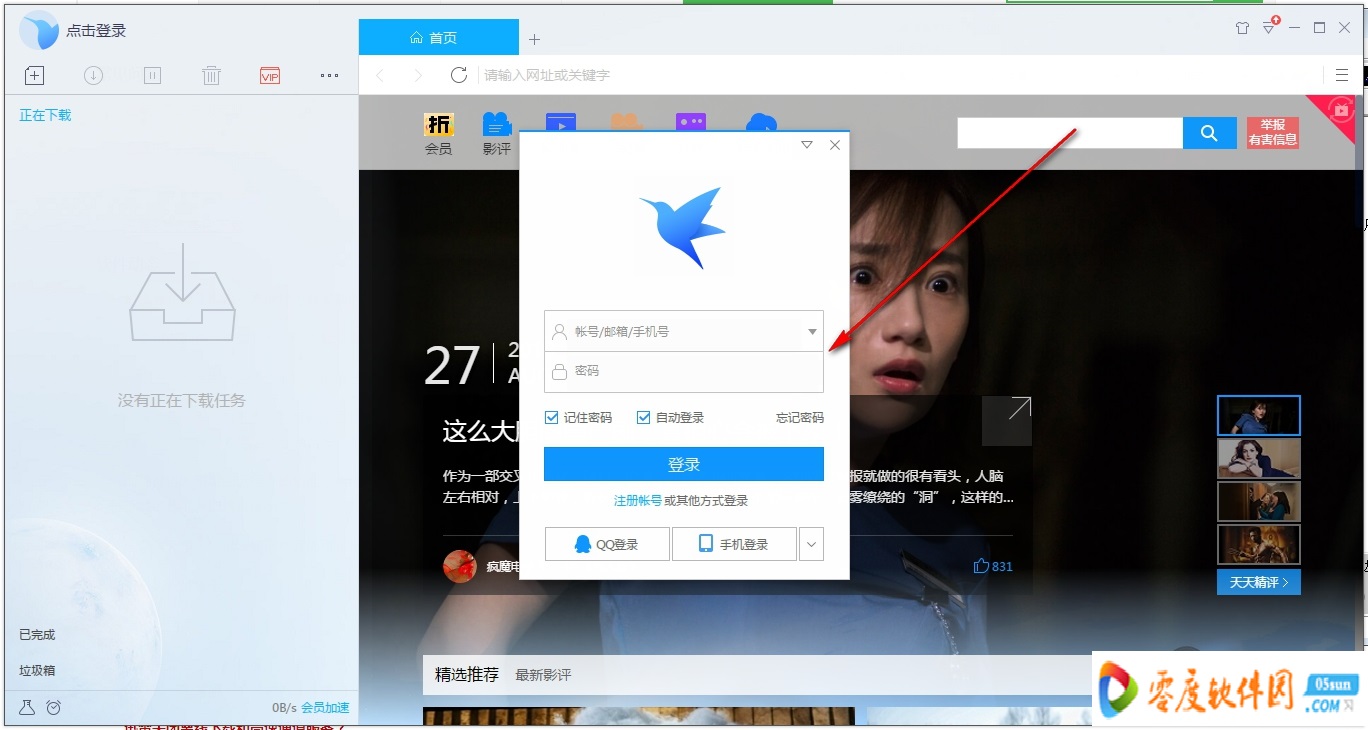Start download with the down-arrow circle icon
This screenshot has height=730, width=1368.
[93, 75]
